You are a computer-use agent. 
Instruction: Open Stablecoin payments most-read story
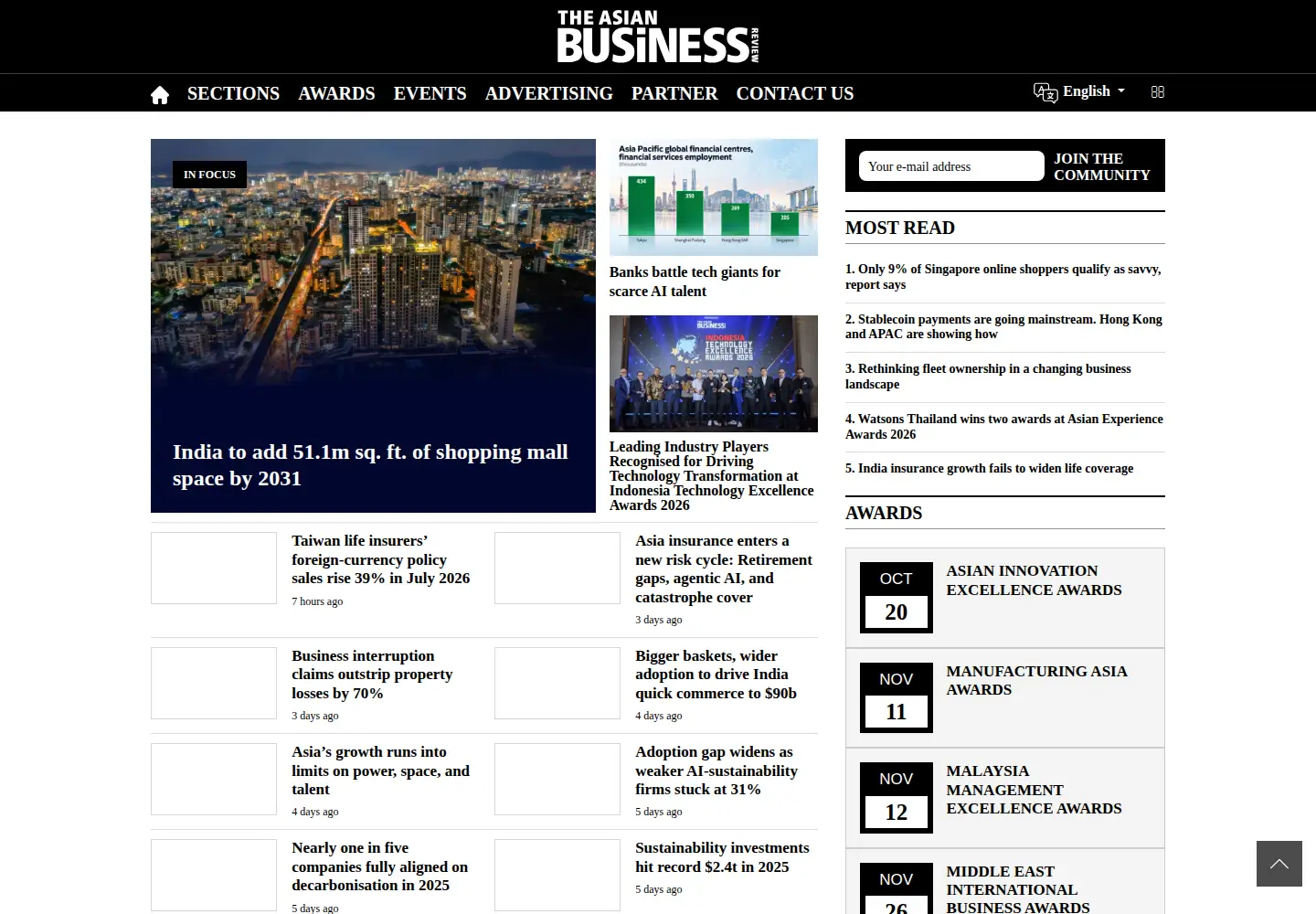1003,326
